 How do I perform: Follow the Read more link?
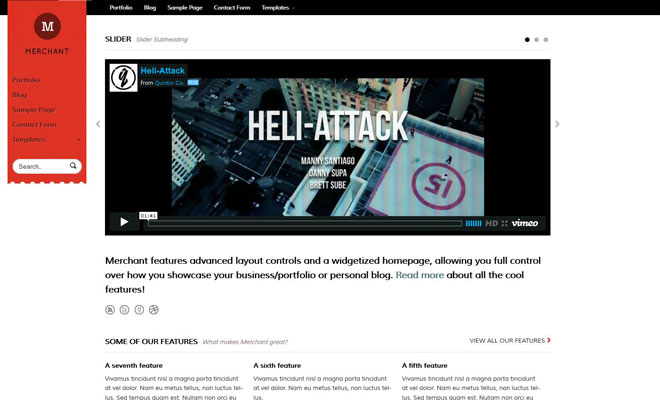point(420,274)
